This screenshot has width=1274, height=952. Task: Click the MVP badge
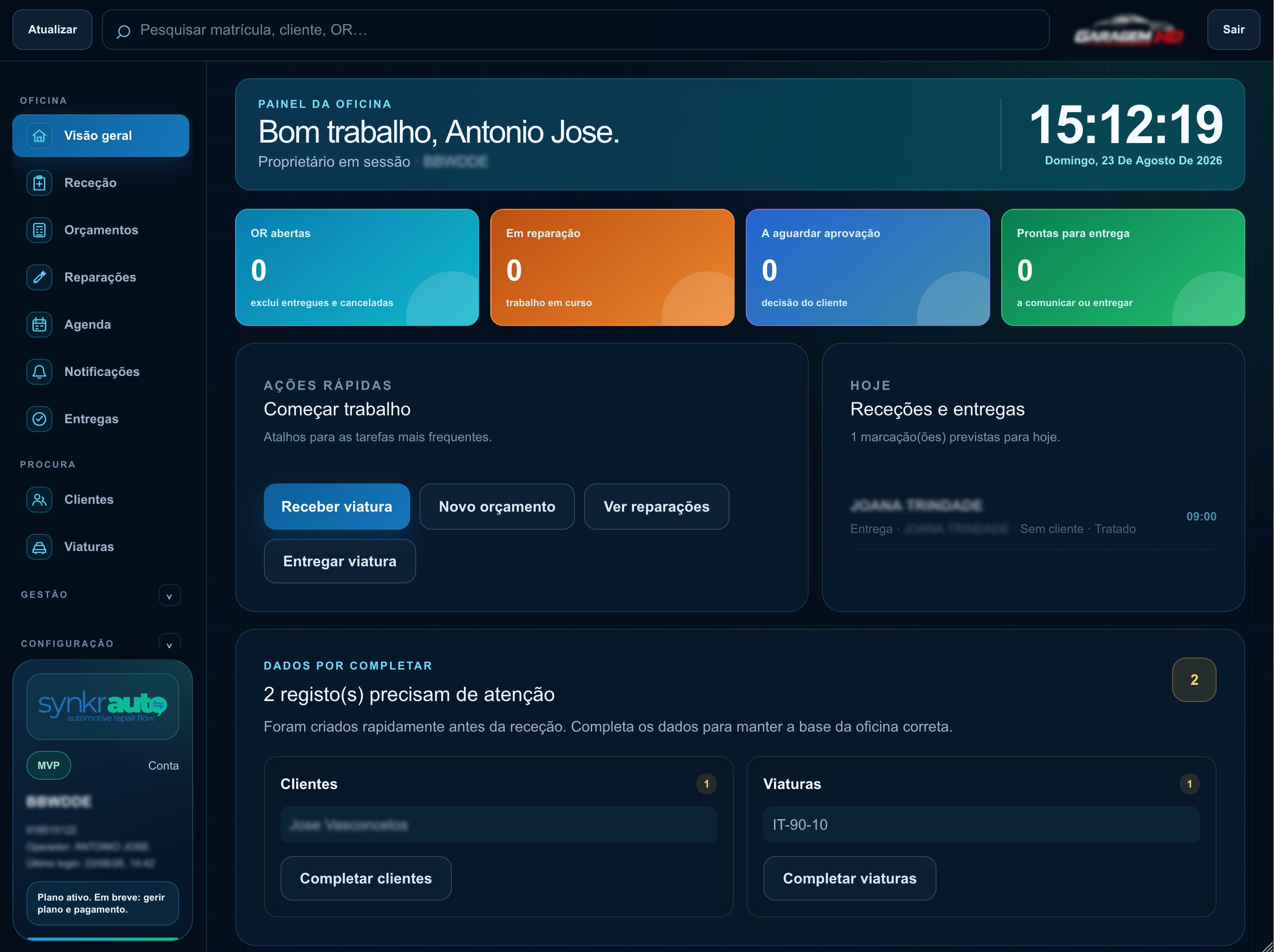click(49, 765)
